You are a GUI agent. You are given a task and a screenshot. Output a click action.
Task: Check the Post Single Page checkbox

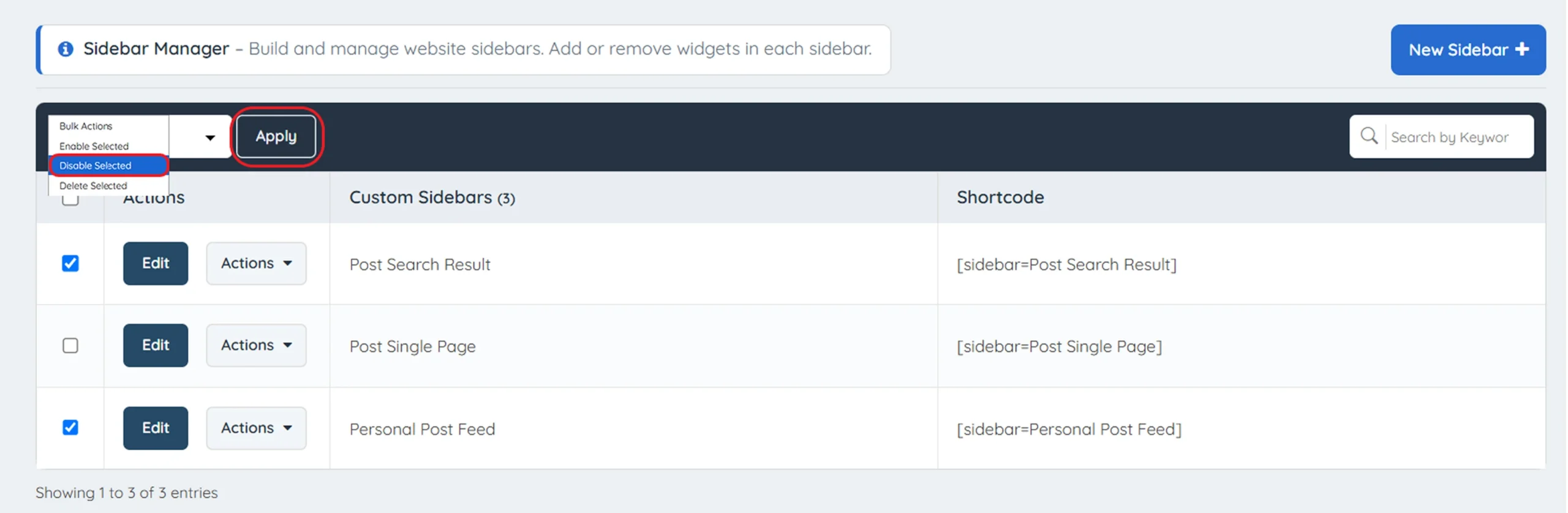click(70, 346)
